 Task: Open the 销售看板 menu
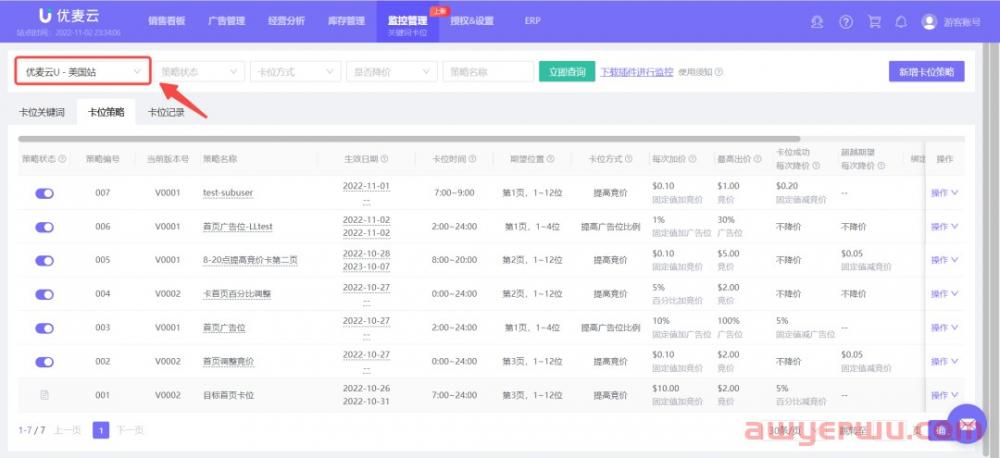point(166,21)
